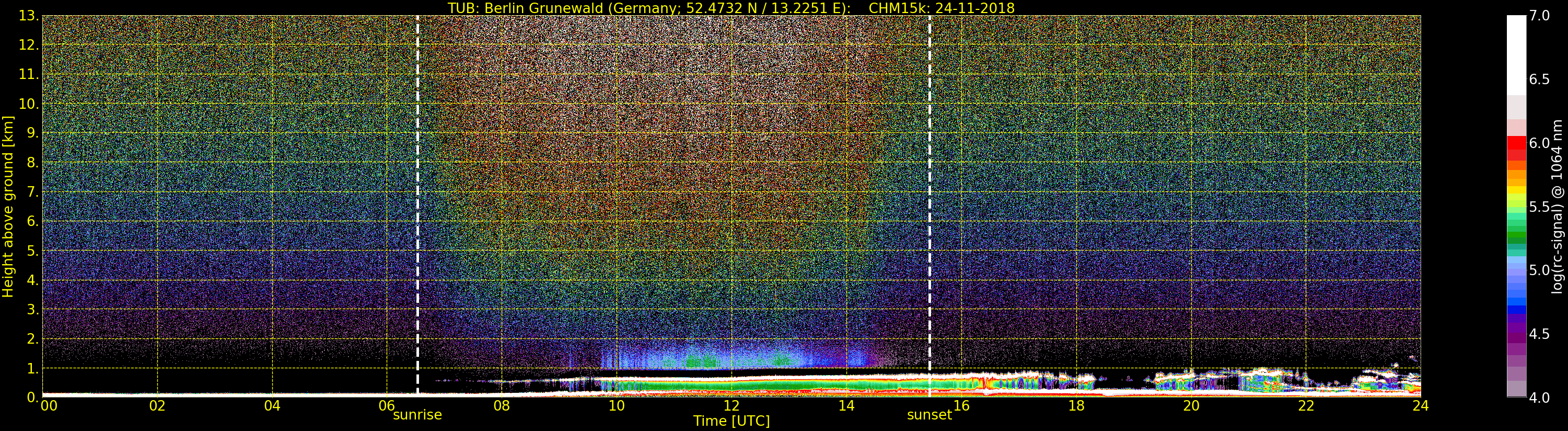Image resolution: width=1568 pixels, height=431 pixels.
Task: Select the height-axis tick label '1.'
Action: pos(33,368)
